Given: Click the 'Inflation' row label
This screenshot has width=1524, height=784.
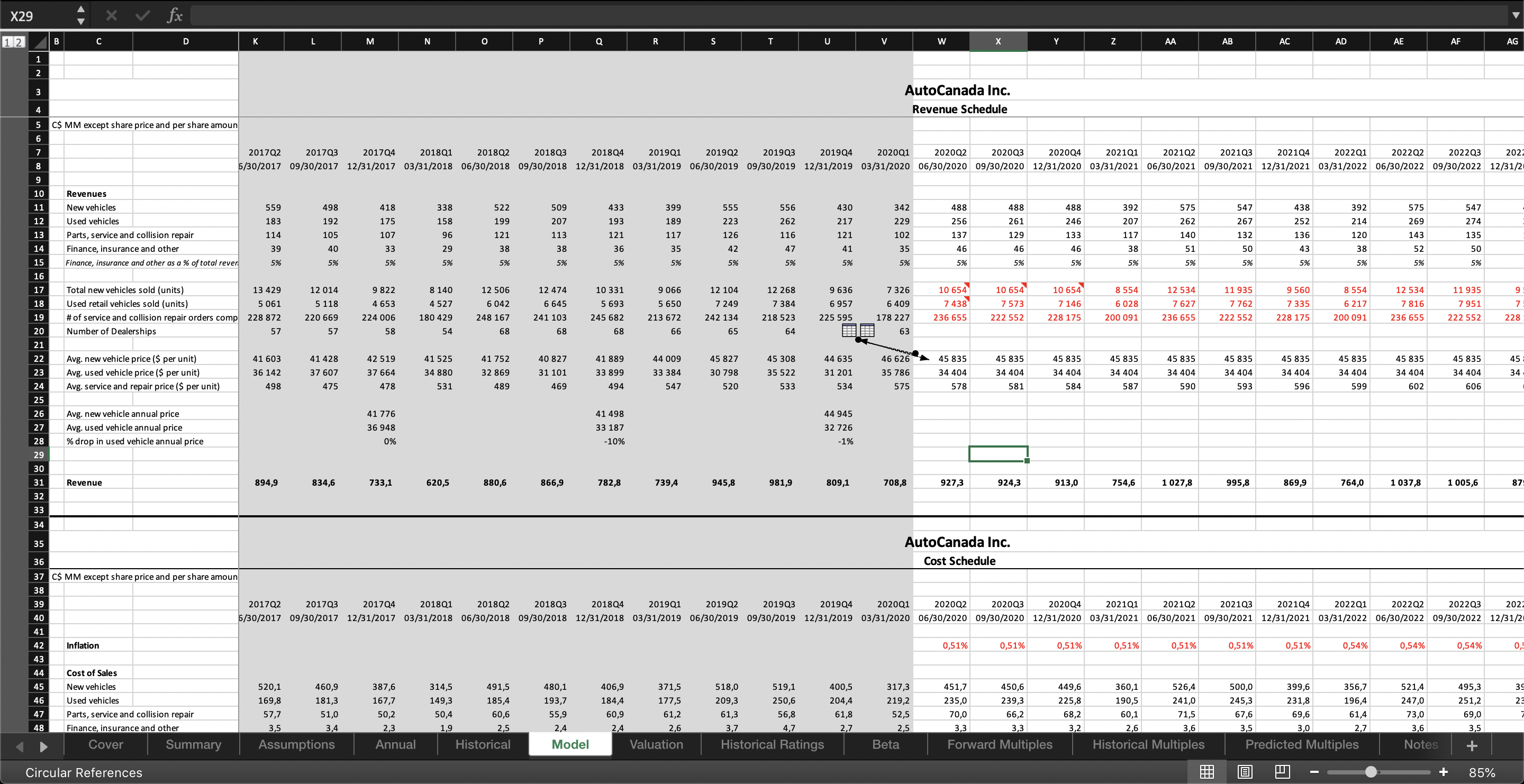Looking at the screenshot, I should click(x=83, y=645).
